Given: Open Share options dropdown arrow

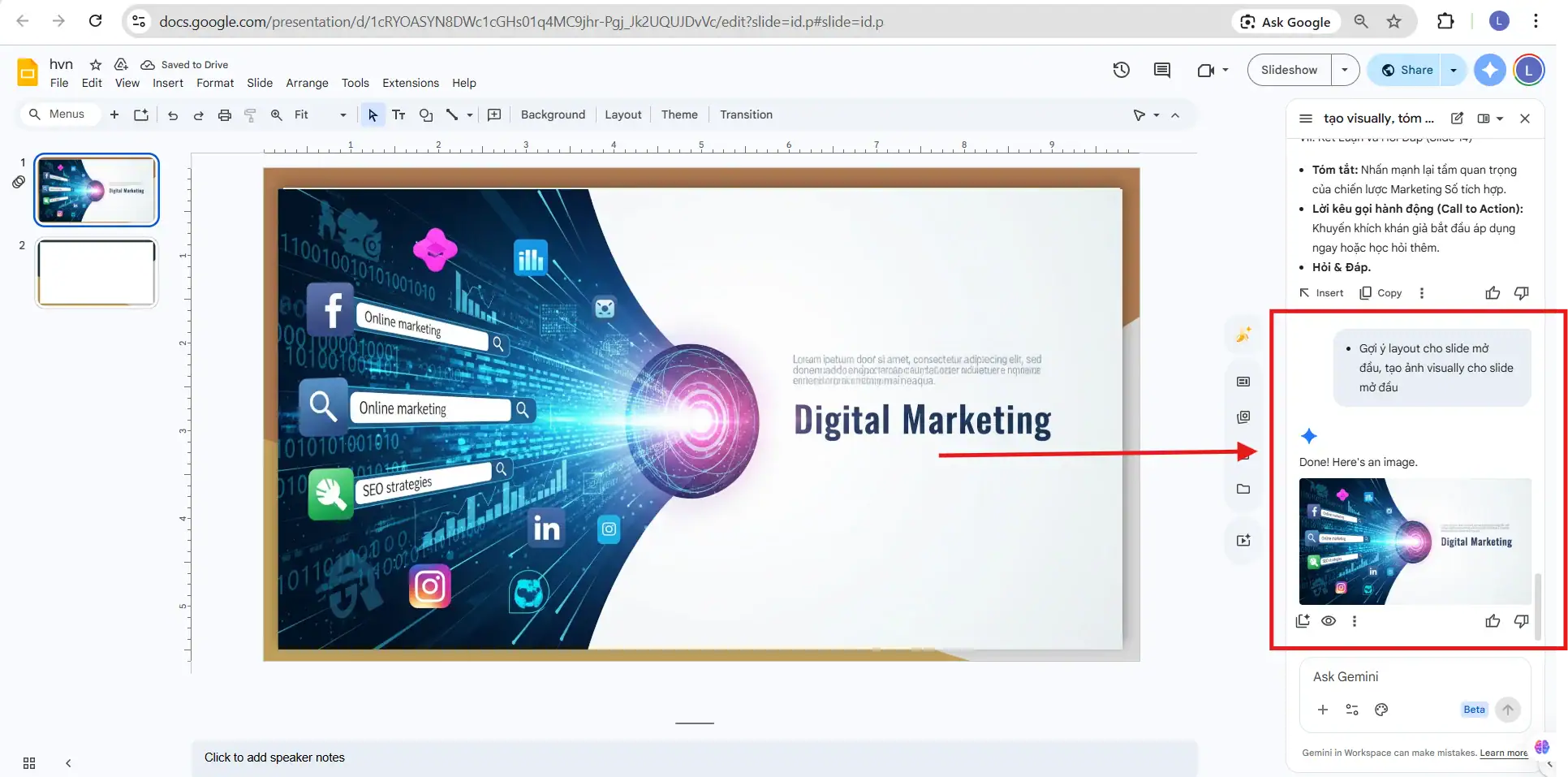Looking at the screenshot, I should point(1454,70).
